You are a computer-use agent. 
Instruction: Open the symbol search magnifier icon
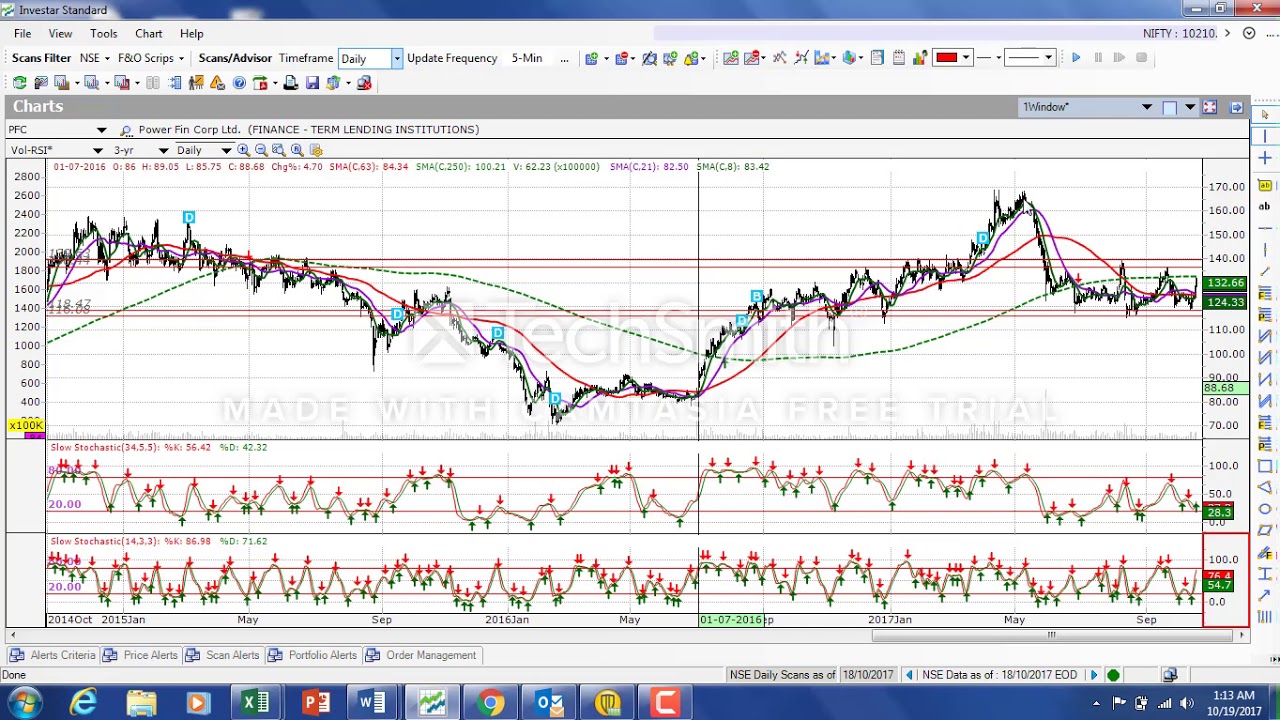(x=126, y=130)
